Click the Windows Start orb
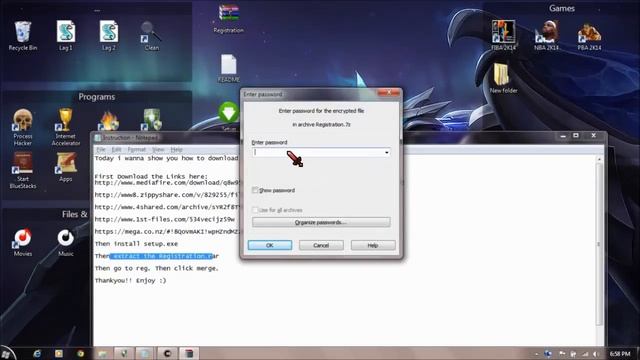The image size is (640, 360). [x=6, y=353]
